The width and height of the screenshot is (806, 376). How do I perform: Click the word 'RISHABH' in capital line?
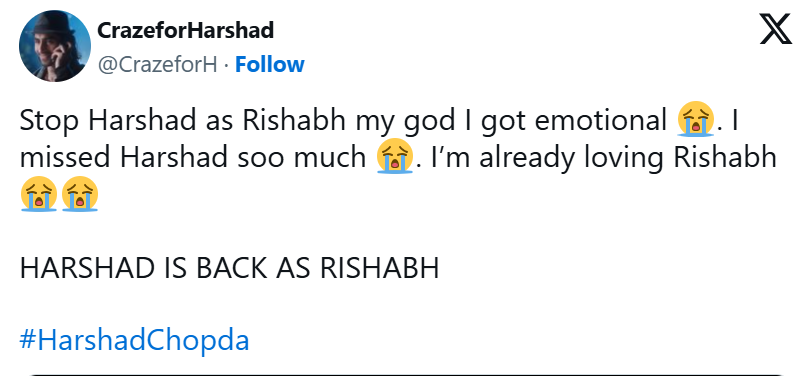point(380,268)
